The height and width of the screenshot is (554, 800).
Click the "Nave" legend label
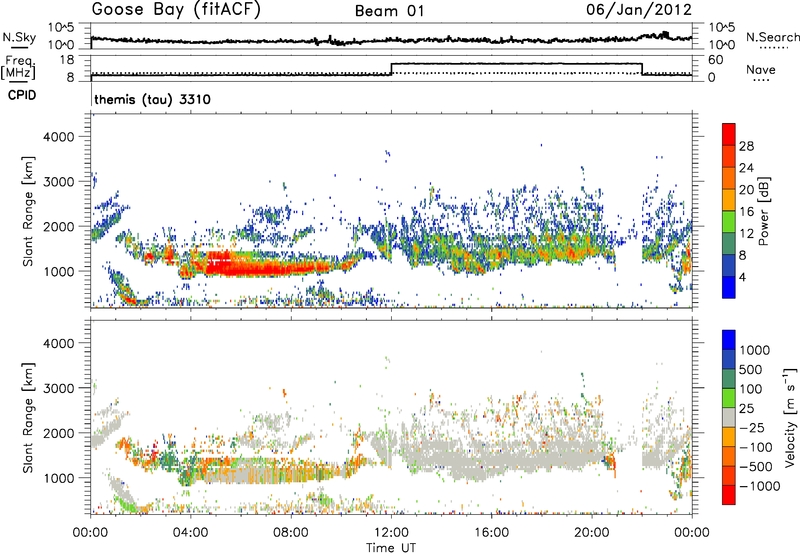(x=760, y=69)
